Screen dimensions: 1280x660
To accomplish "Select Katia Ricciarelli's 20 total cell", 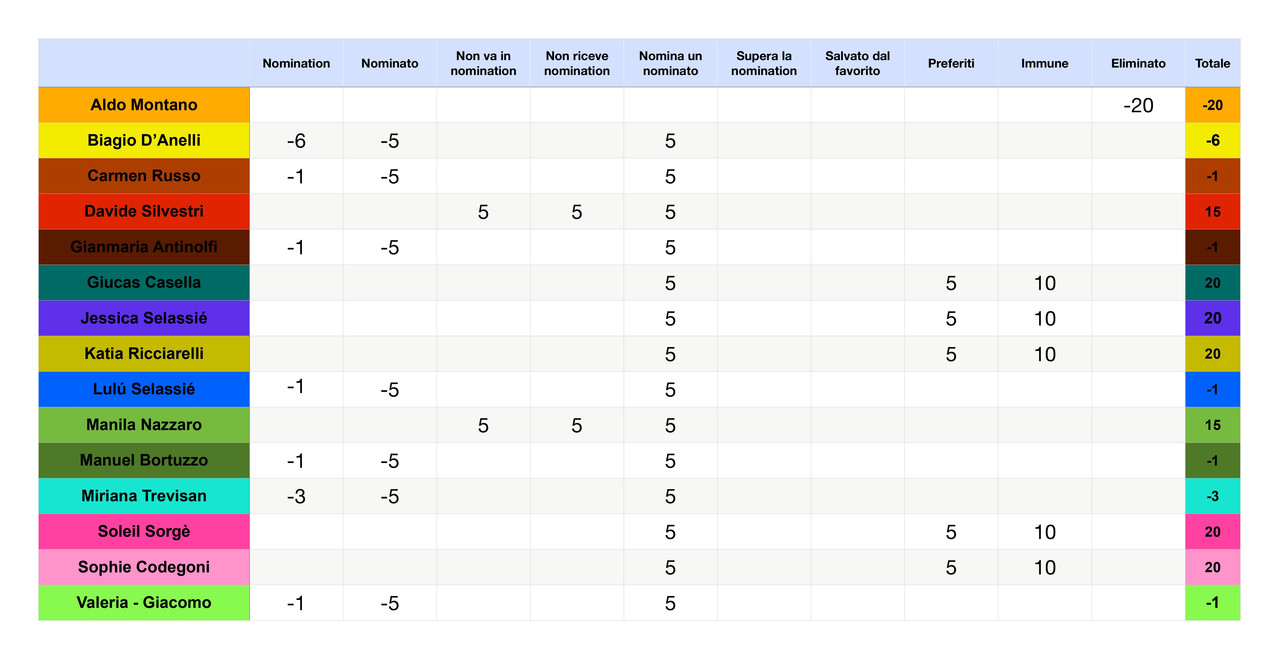I will [x=1213, y=354].
